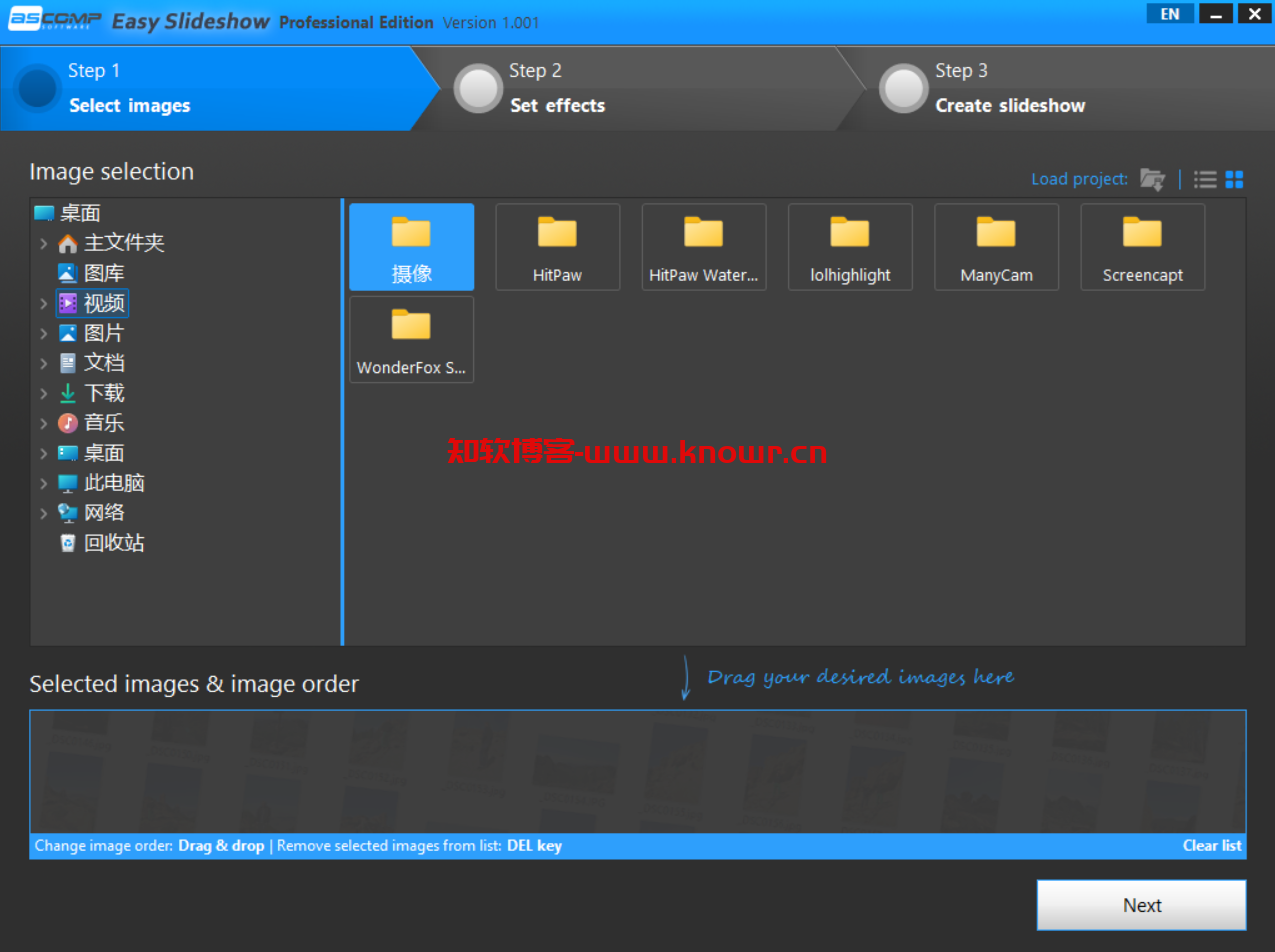Select 此电脑 label in folder tree
The image size is (1275, 952).
click(x=114, y=483)
